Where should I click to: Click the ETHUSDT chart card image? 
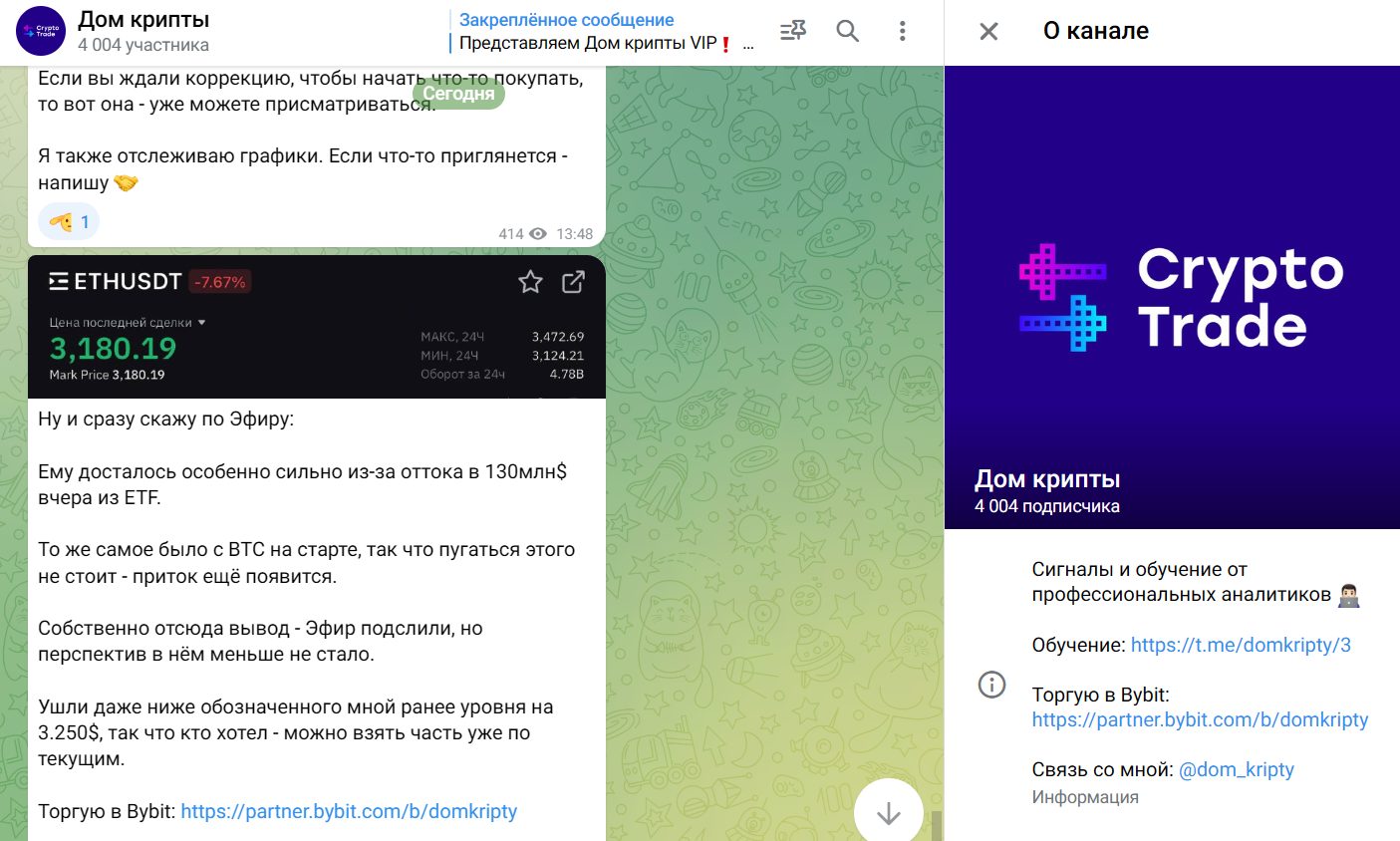coord(317,327)
